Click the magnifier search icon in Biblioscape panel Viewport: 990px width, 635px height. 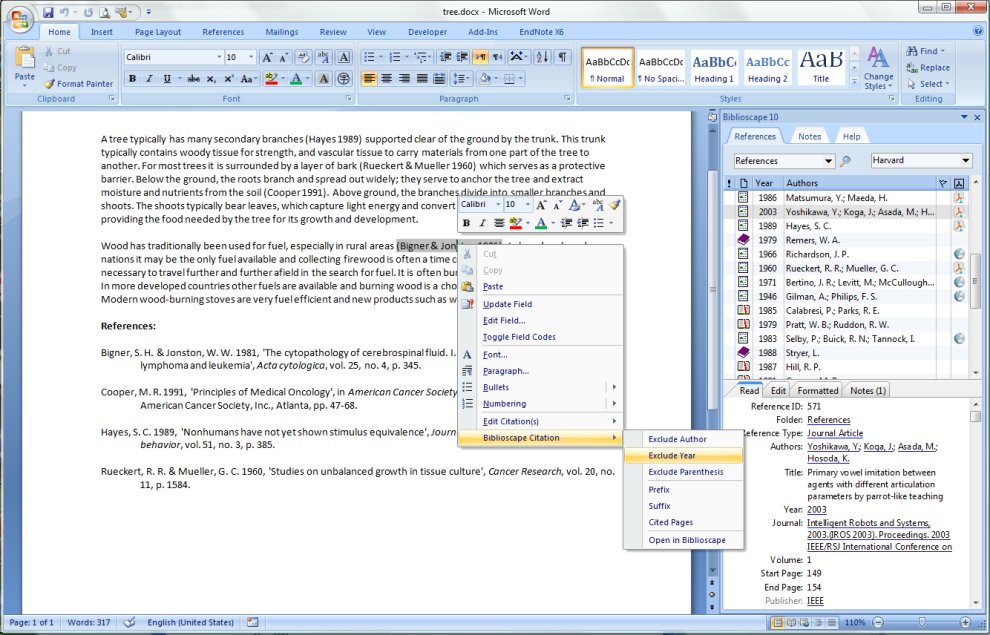[x=845, y=161]
